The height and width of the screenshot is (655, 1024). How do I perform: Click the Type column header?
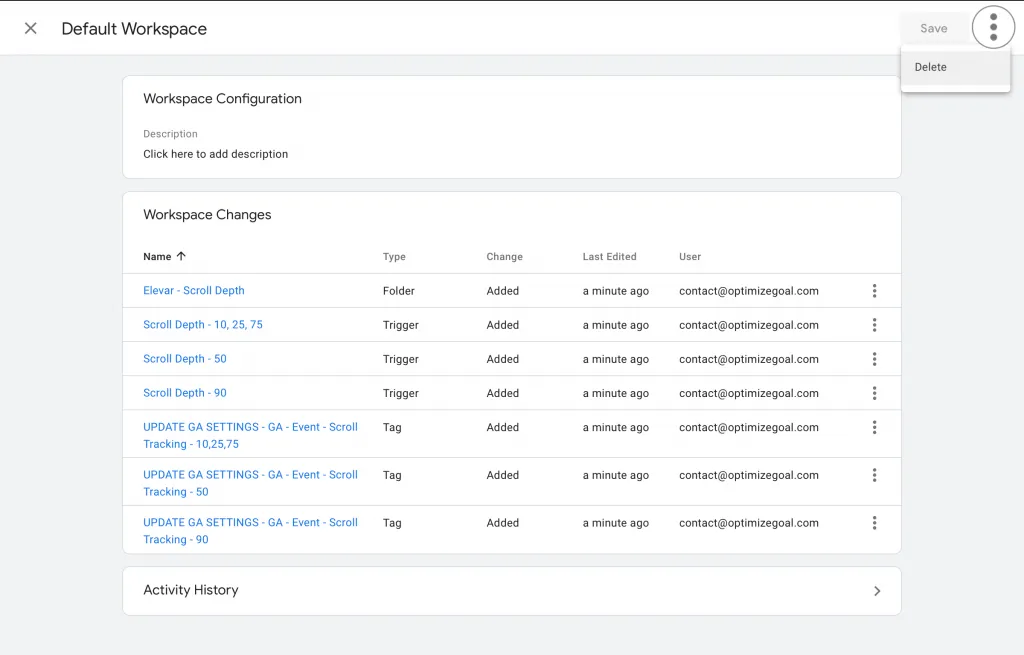coord(394,257)
